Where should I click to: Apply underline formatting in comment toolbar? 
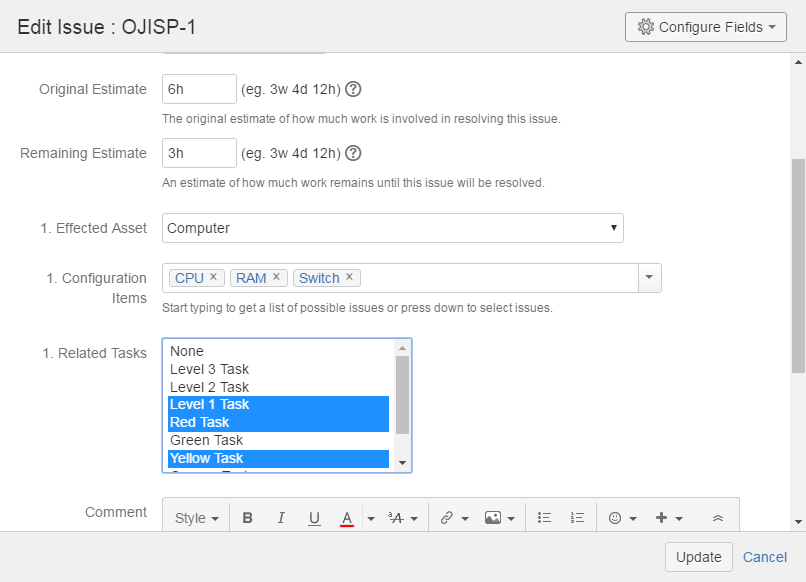click(314, 518)
